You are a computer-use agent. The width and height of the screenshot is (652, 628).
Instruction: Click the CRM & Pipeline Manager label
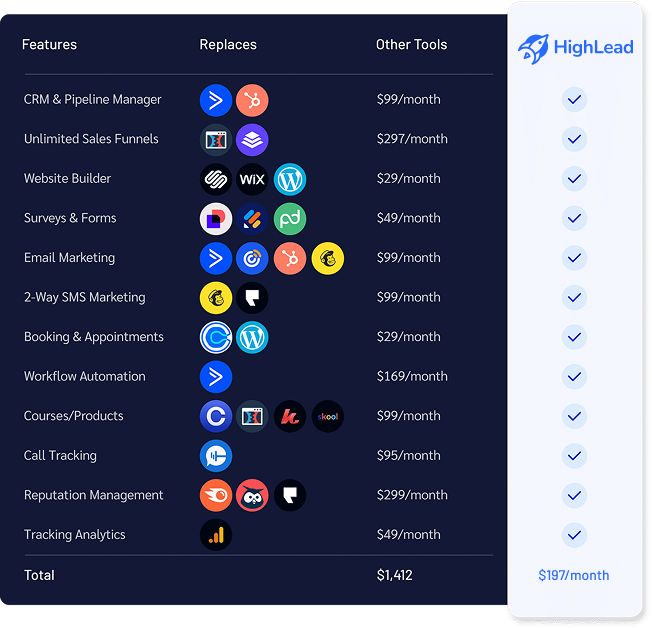click(92, 99)
